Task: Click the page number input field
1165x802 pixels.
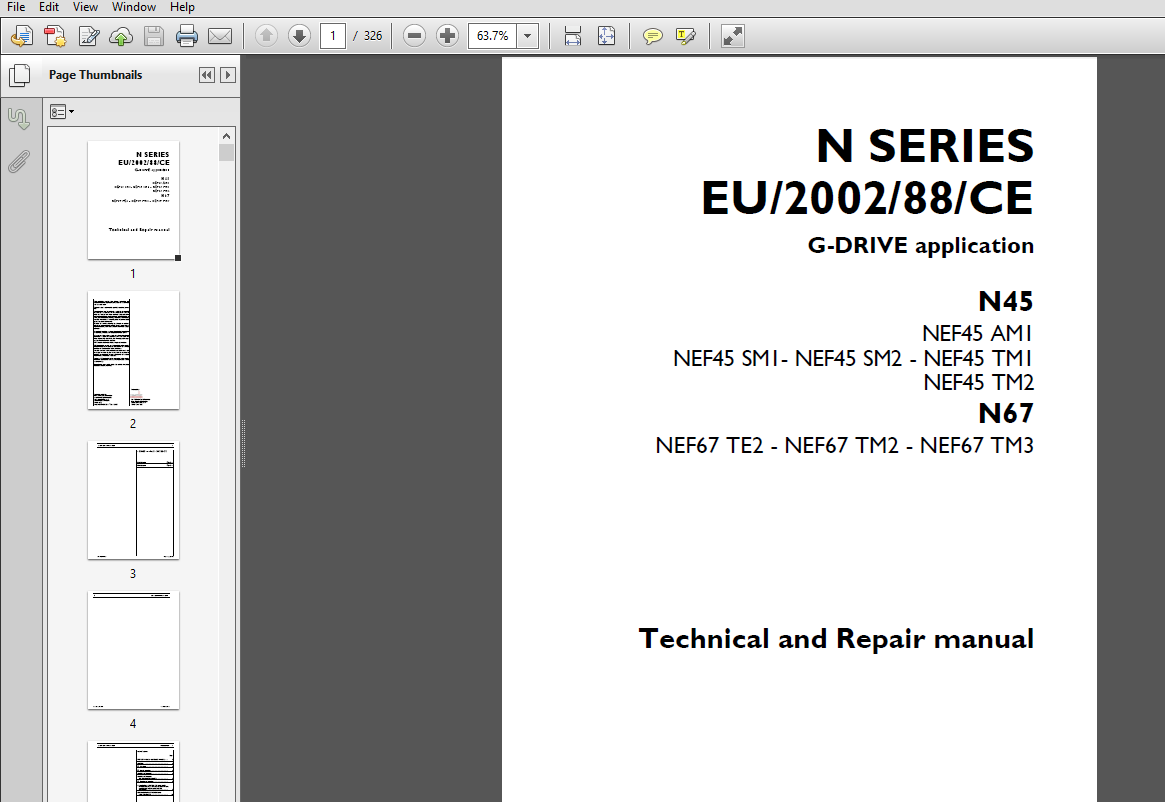Action: 333,36
